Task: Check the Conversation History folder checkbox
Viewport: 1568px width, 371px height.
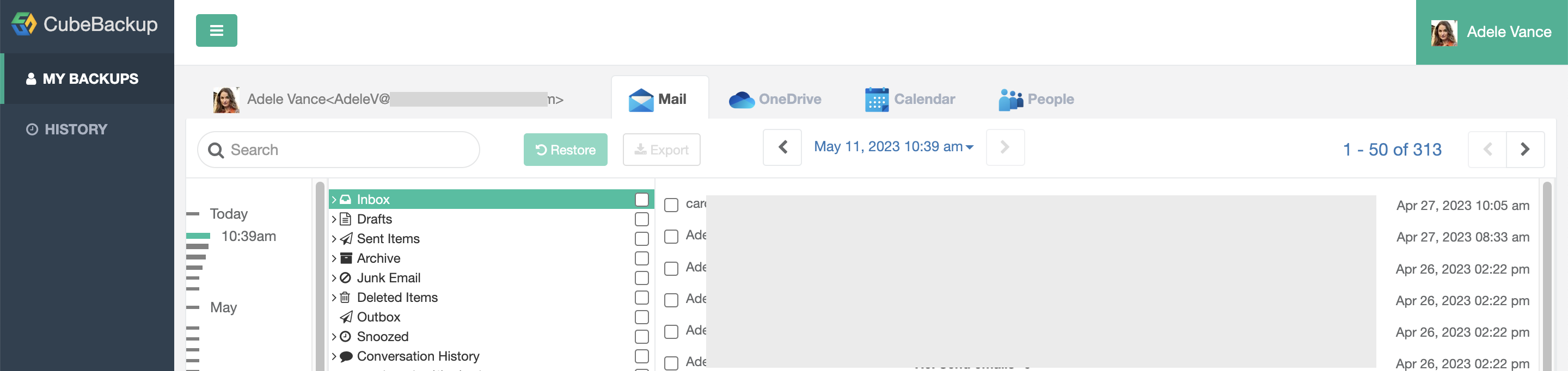Action: click(641, 356)
